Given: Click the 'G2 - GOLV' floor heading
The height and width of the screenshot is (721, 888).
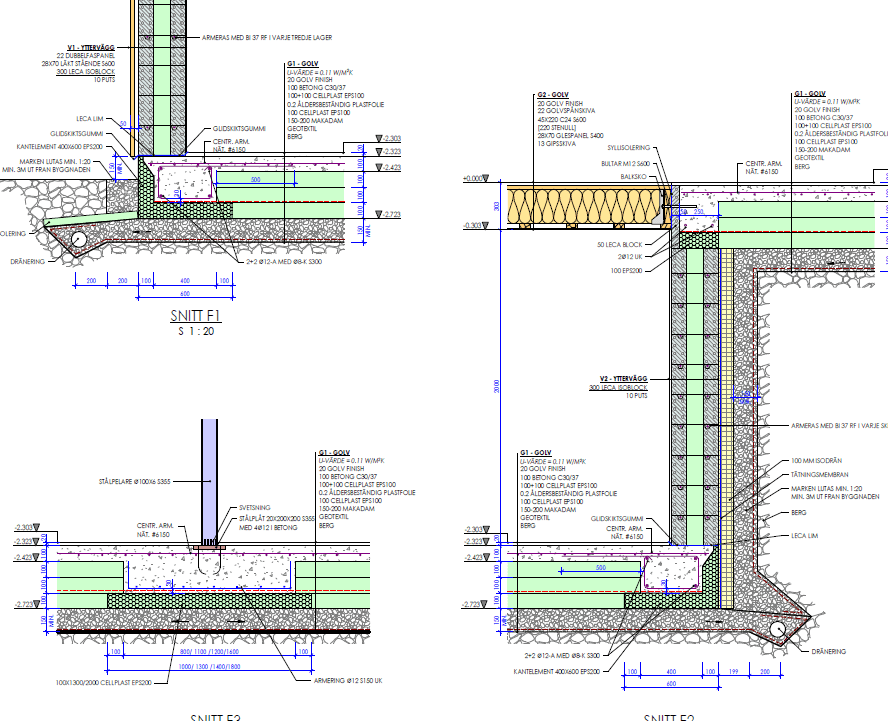Looking at the screenshot, I should tap(553, 95).
